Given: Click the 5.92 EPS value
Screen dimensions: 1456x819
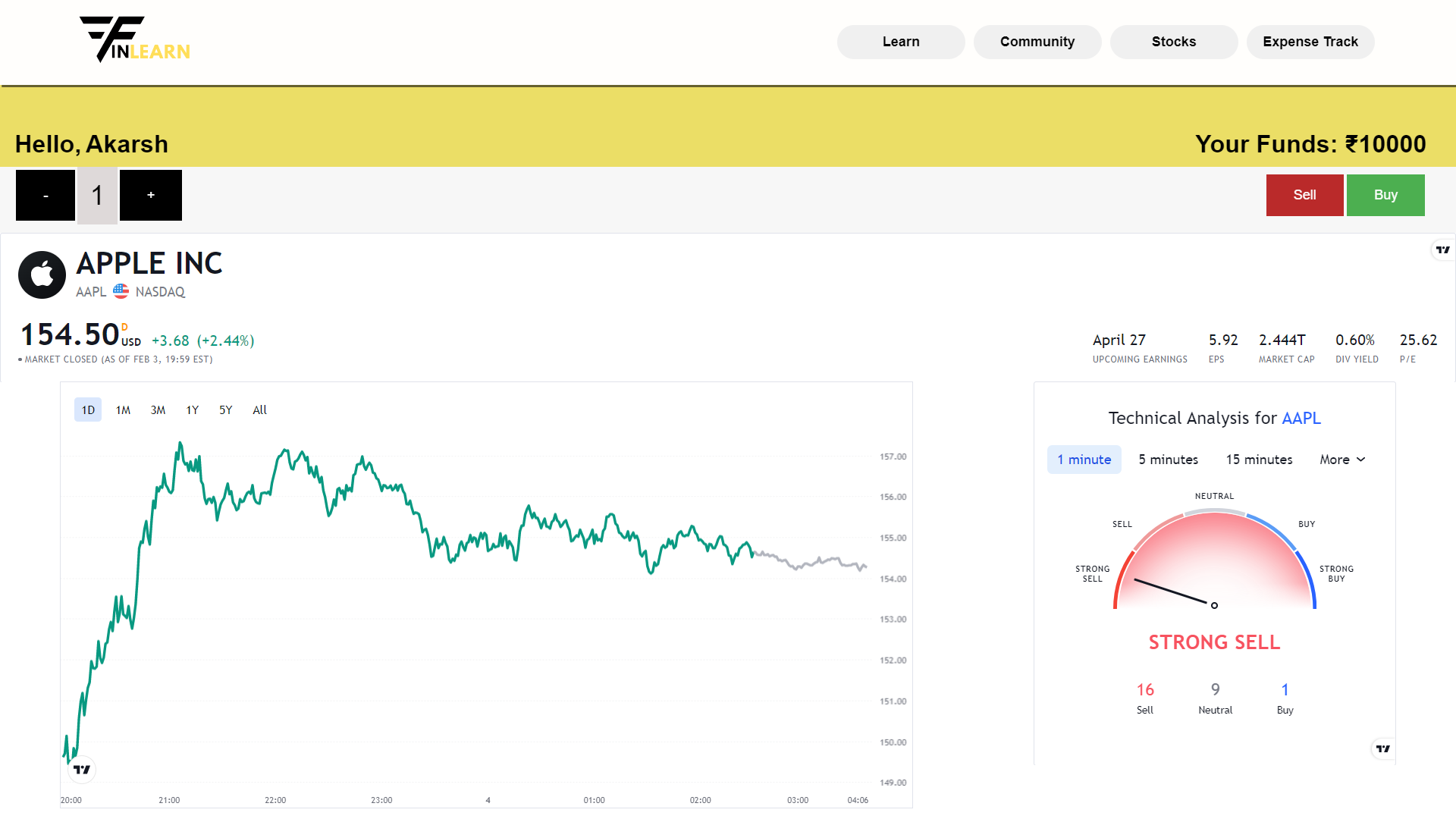Looking at the screenshot, I should [1223, 340].
